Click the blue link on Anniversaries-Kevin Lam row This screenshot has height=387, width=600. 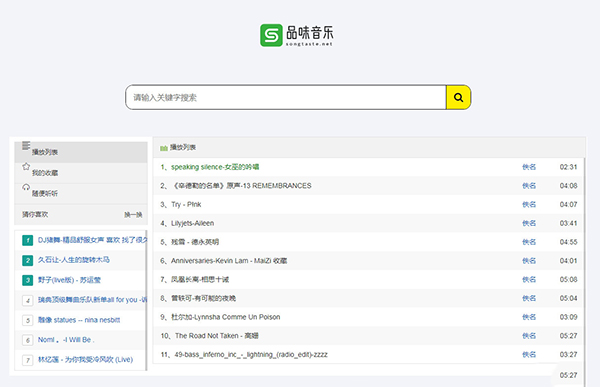point(529,261)
